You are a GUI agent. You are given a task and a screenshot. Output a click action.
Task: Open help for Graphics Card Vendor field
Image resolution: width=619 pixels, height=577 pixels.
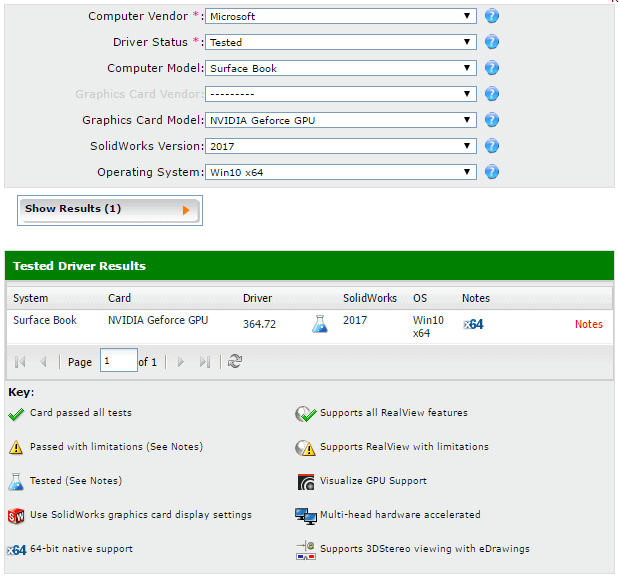click(x=491, y=94)
